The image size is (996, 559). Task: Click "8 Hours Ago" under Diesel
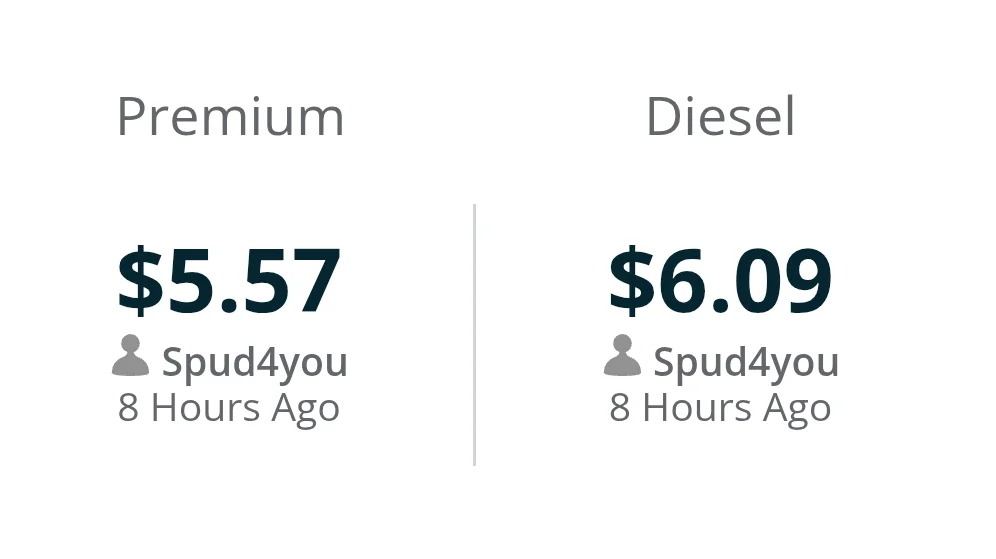point(720,408)
